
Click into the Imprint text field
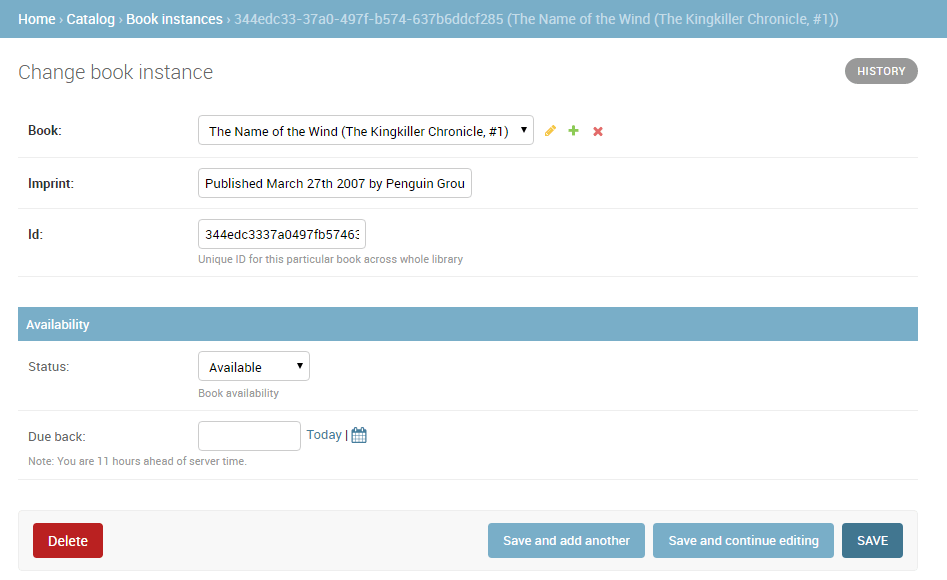tap(335, 182)
